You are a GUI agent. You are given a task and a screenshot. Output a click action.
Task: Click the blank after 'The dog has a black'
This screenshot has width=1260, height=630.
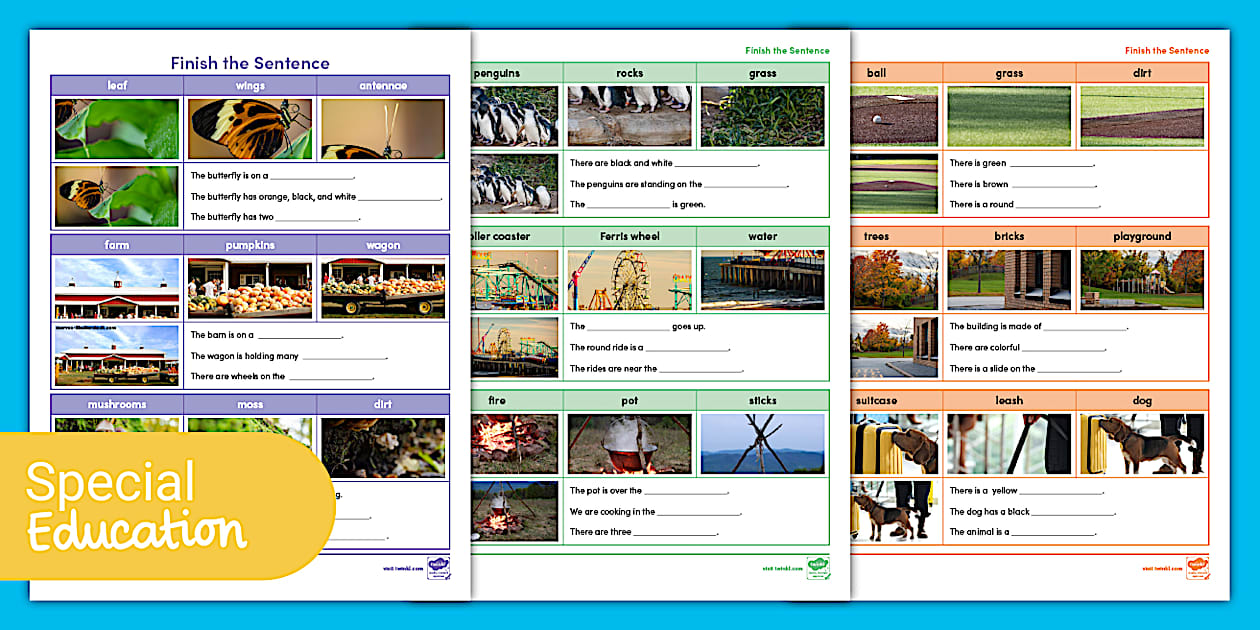click(x=1073, y=514)
